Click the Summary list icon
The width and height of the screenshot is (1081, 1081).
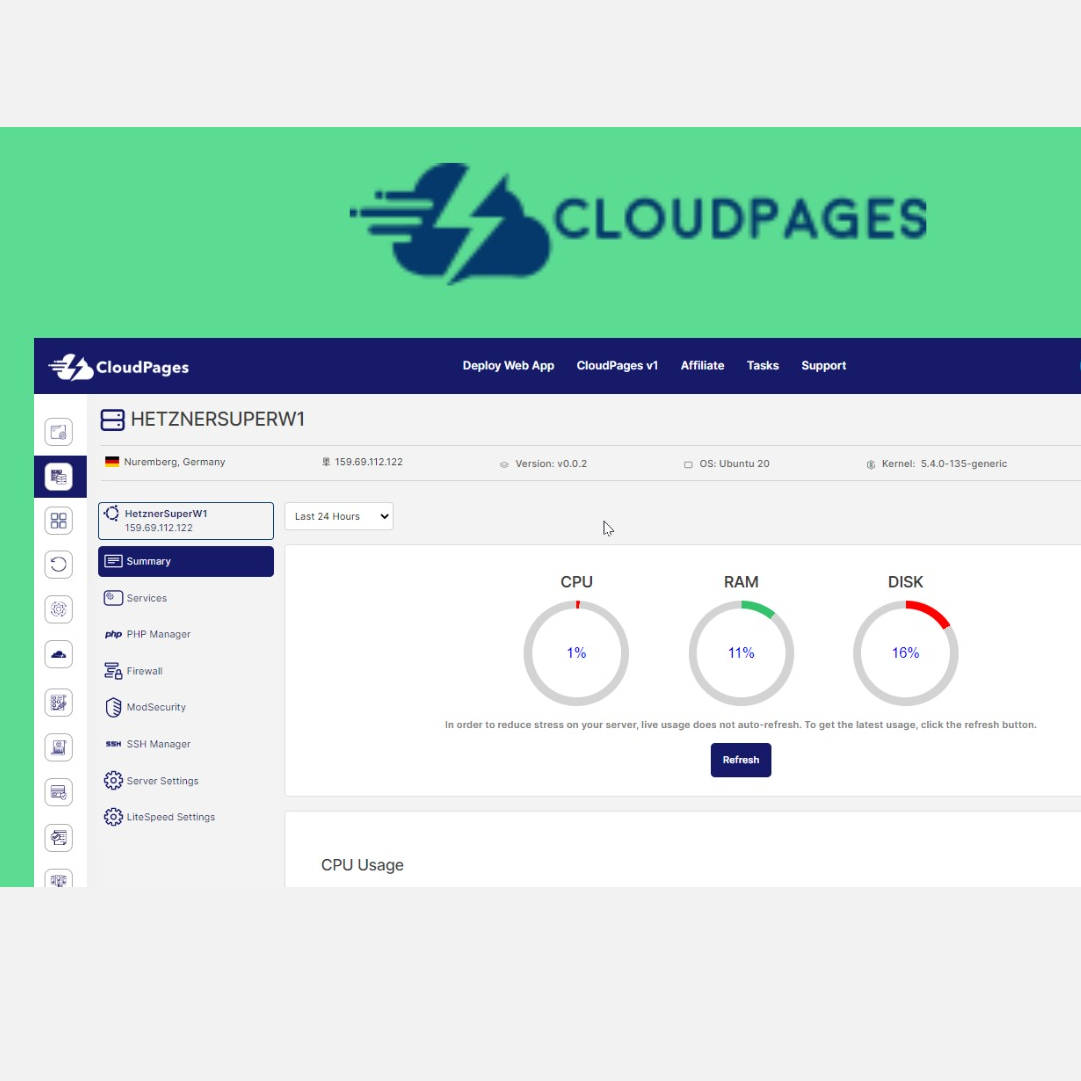pos(113,561)
